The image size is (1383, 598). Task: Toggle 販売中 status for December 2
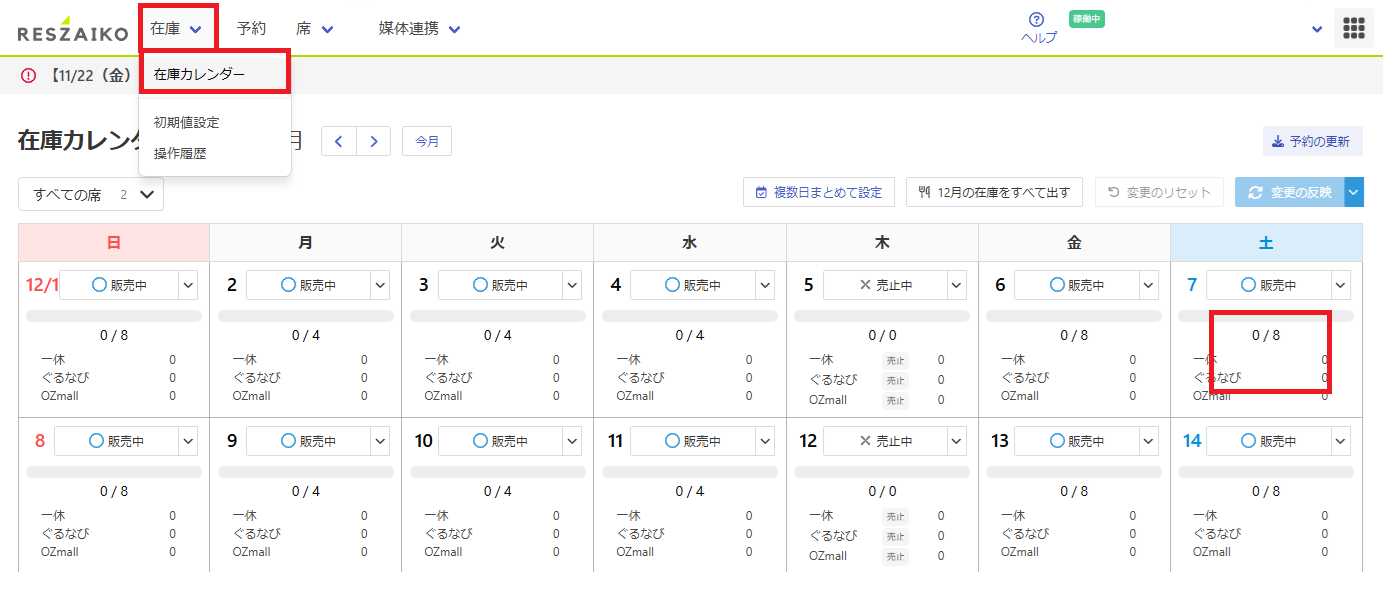point(308,285)
